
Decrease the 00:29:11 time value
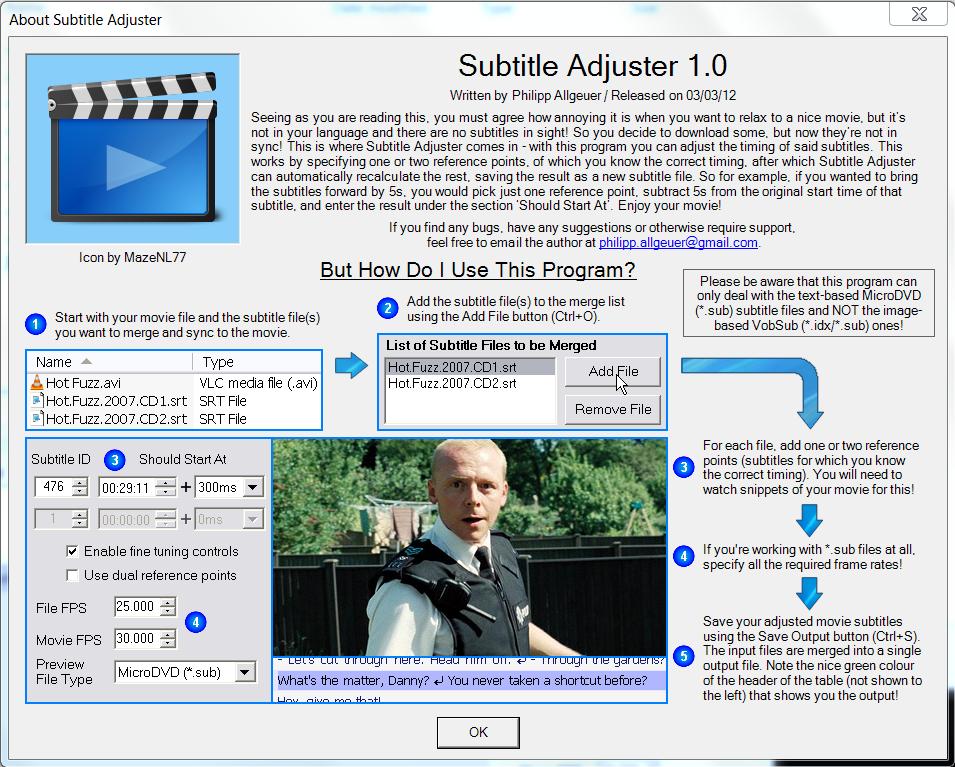[165, 492]
